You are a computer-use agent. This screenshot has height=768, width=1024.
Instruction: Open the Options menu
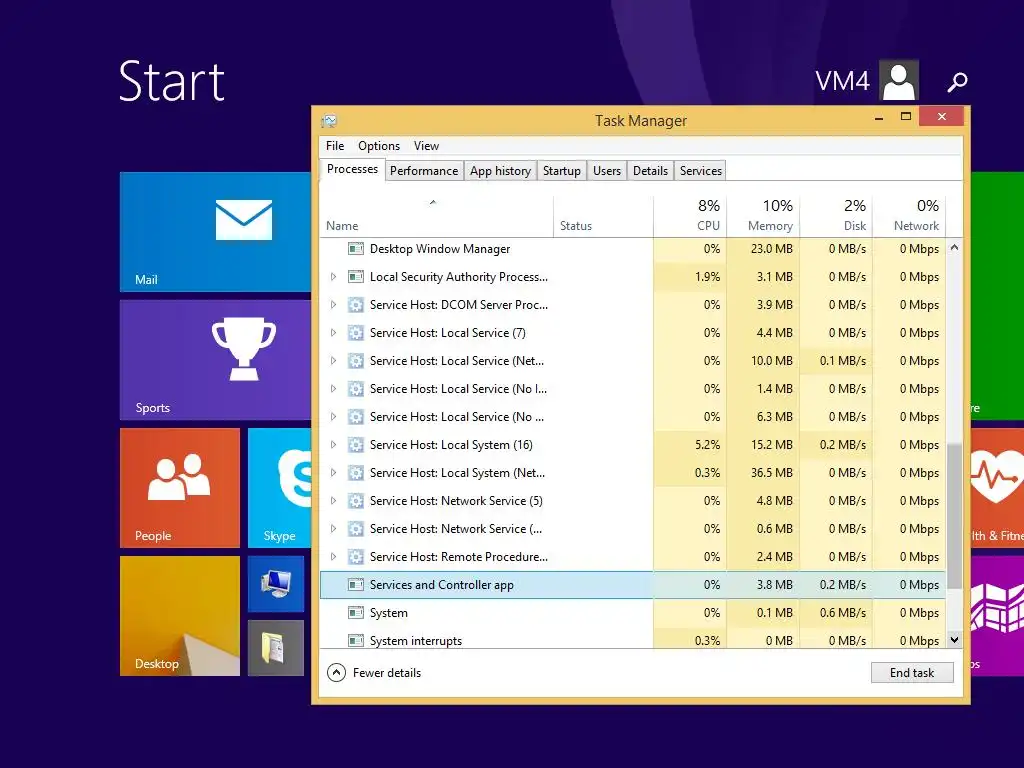[379, 146]
